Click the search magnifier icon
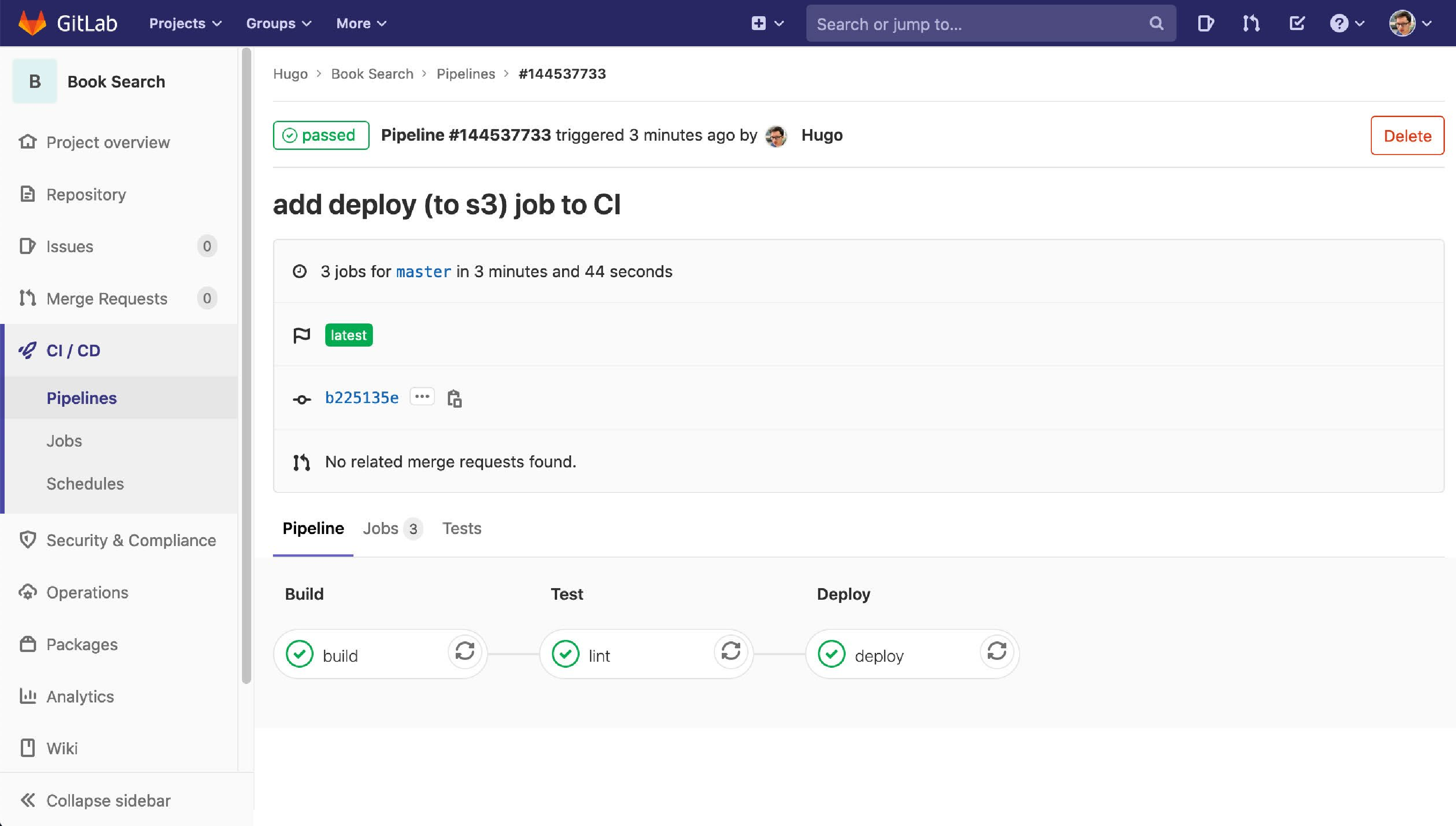Screen dimensions: 1456x826 pyautogui.click(x=1156, y=23)
